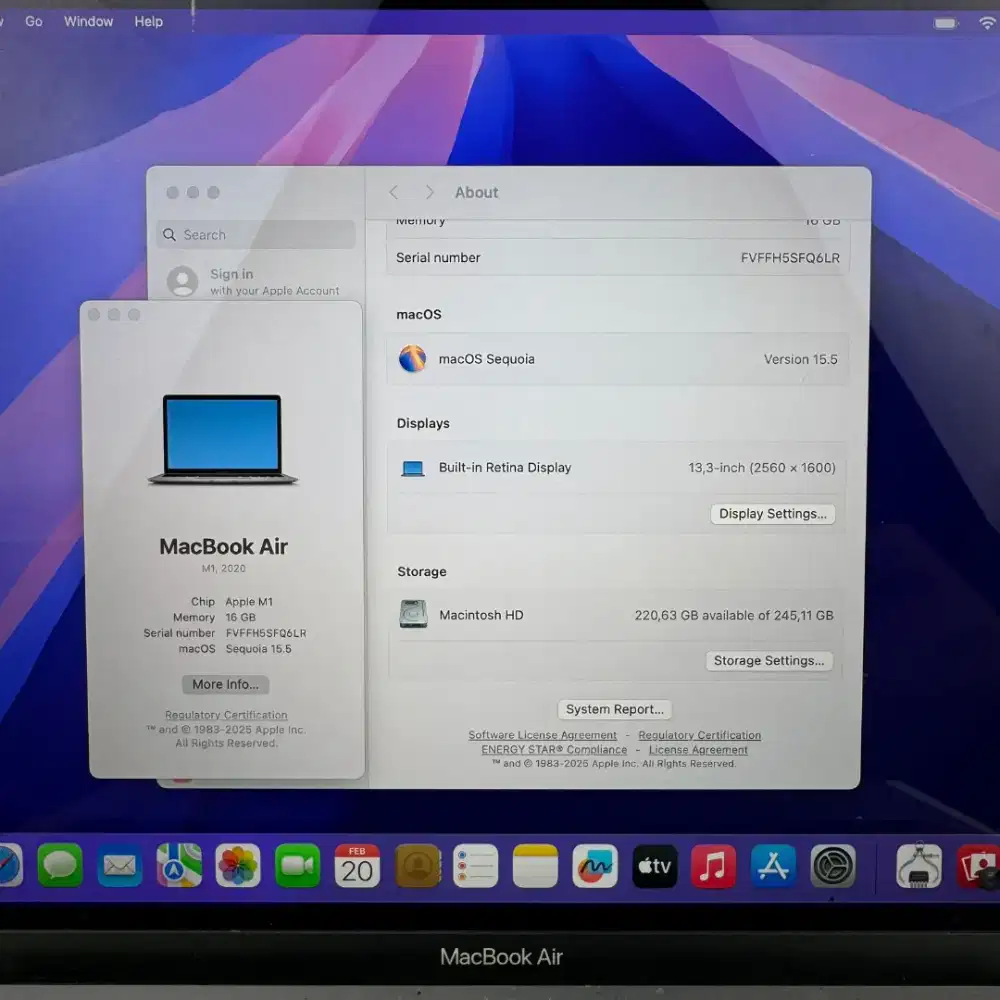Open the Notes app in the Dock
This screenshot has height=1000, width=1000.
[535, 865]
